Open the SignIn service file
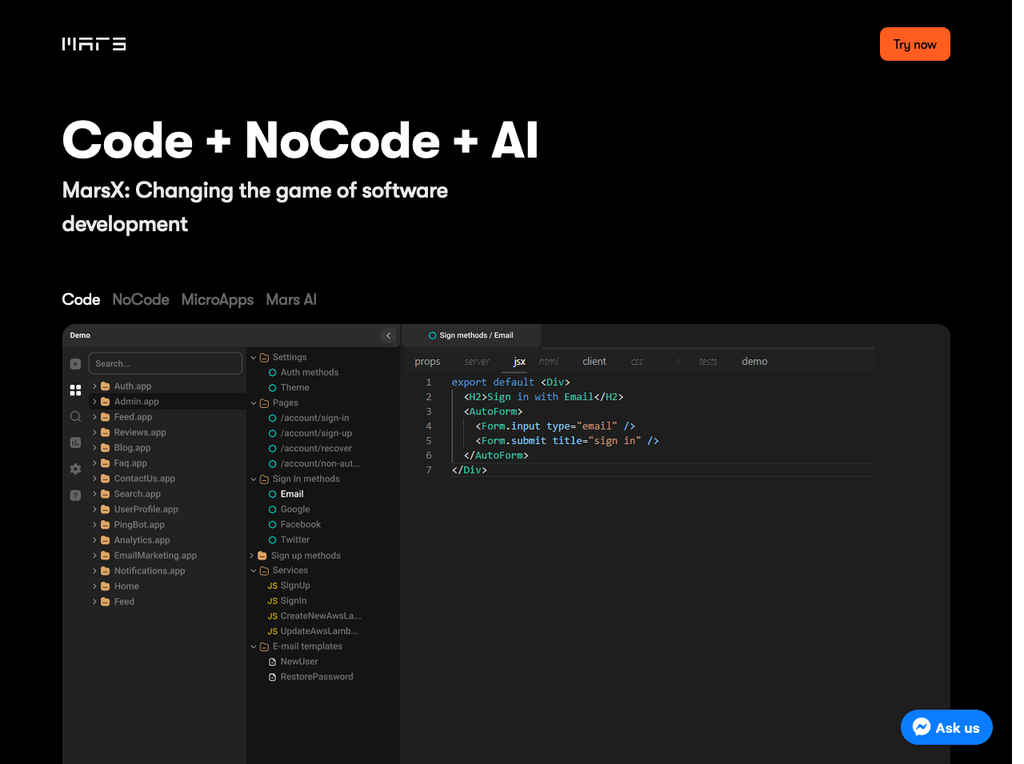Viewport: 1024px width, 764px height. coord(293,601)
